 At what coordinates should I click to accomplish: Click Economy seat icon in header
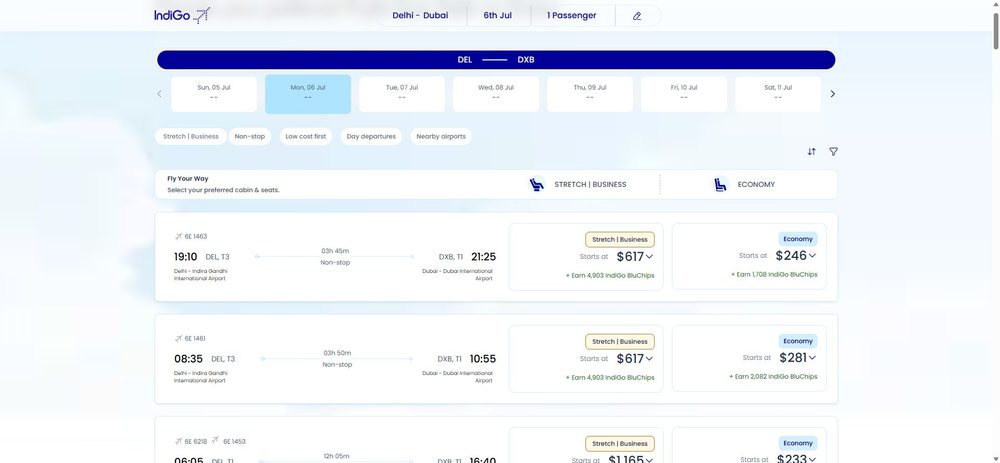pyautogui.click(x=720, y=184)
